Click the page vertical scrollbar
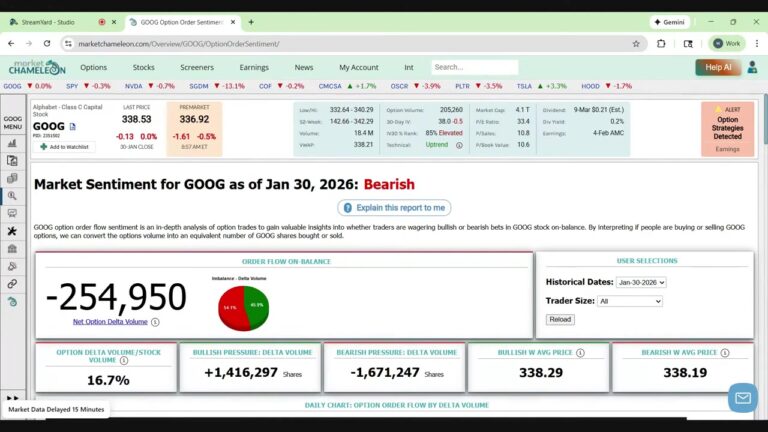This screenshot has height=432, width=768. [764, 119]
